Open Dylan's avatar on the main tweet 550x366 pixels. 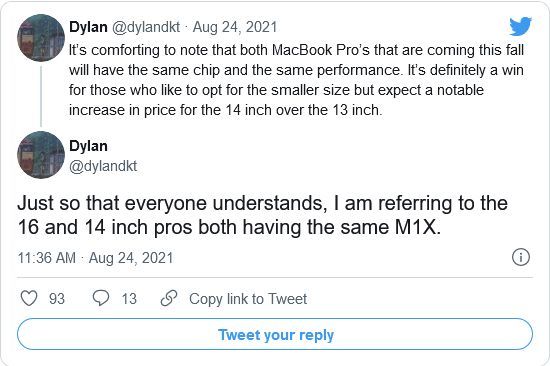tap(41, 155)
